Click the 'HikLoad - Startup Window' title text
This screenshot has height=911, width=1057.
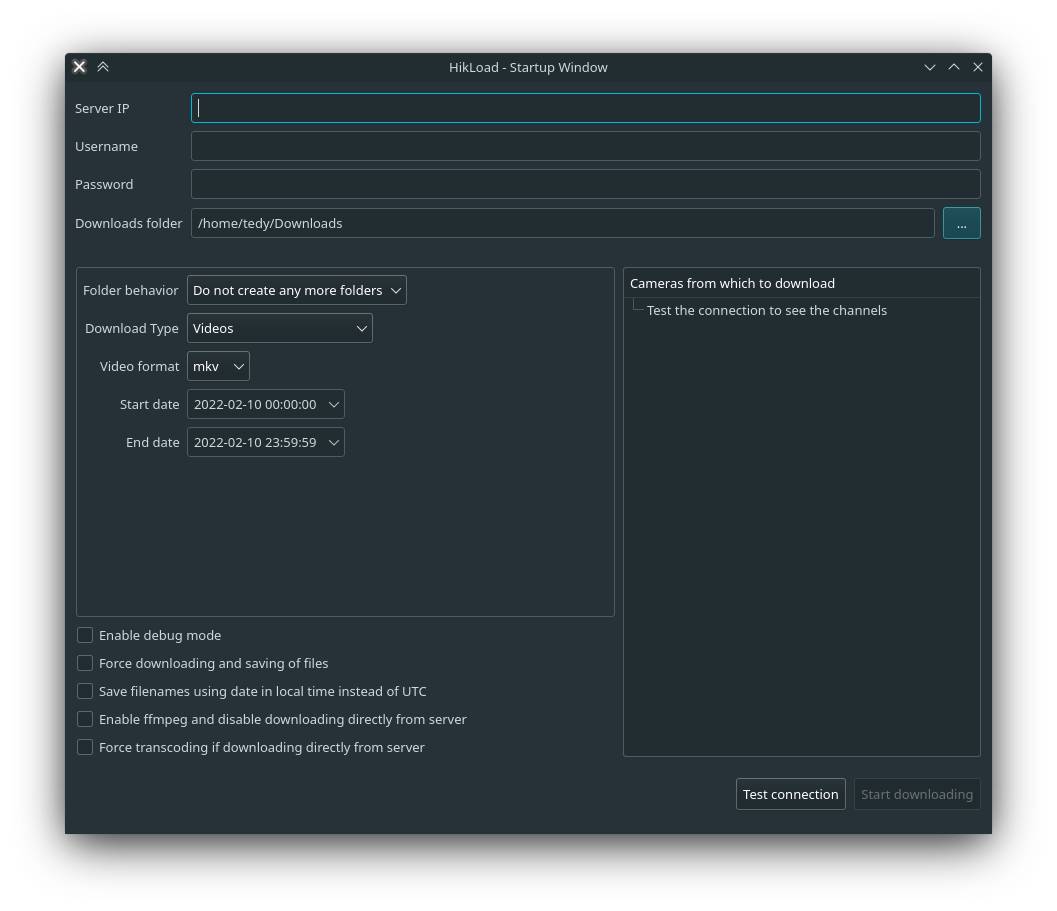coord(528,67)
